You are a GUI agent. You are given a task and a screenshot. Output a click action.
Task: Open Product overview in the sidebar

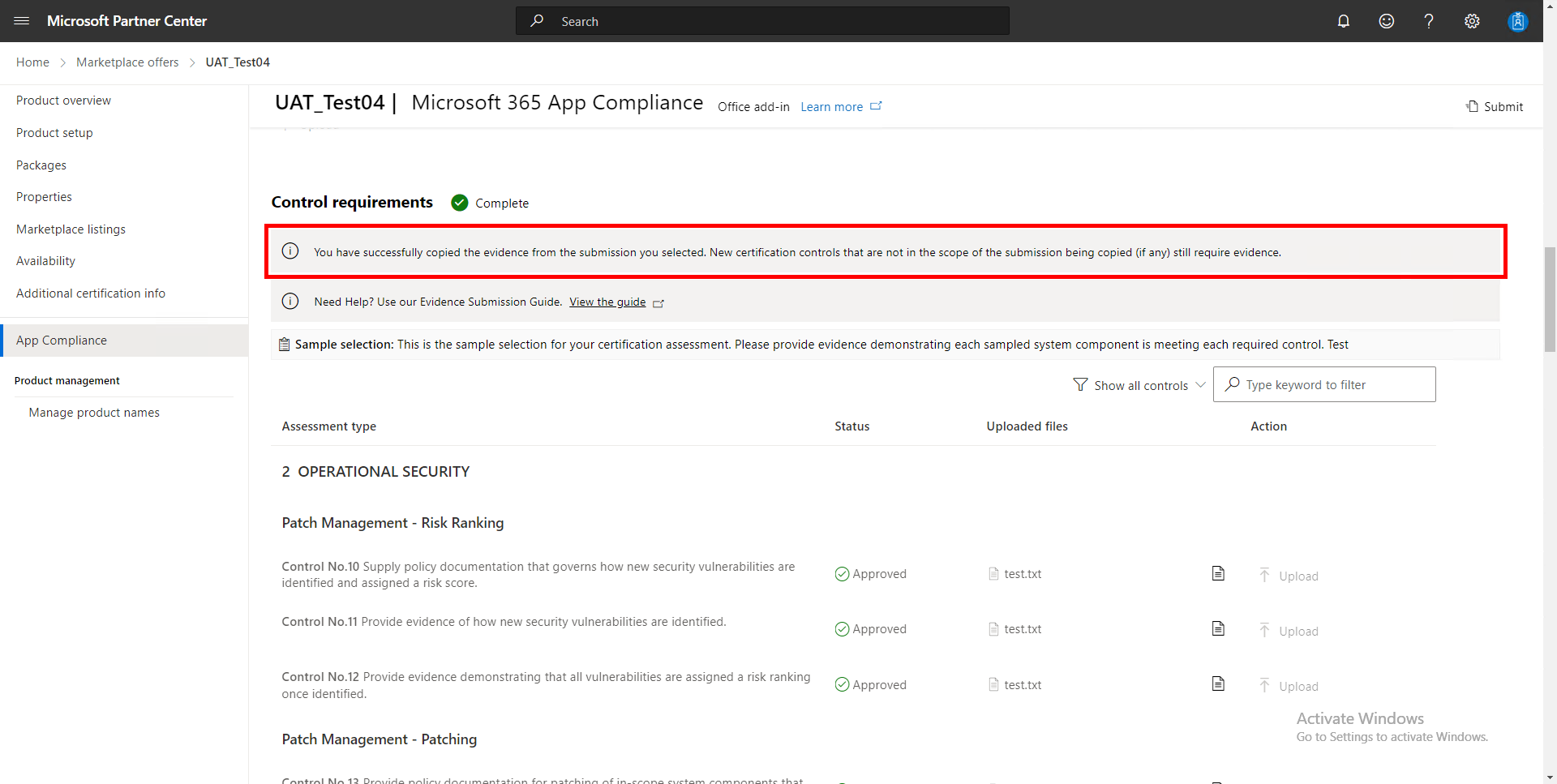(63, 101)
